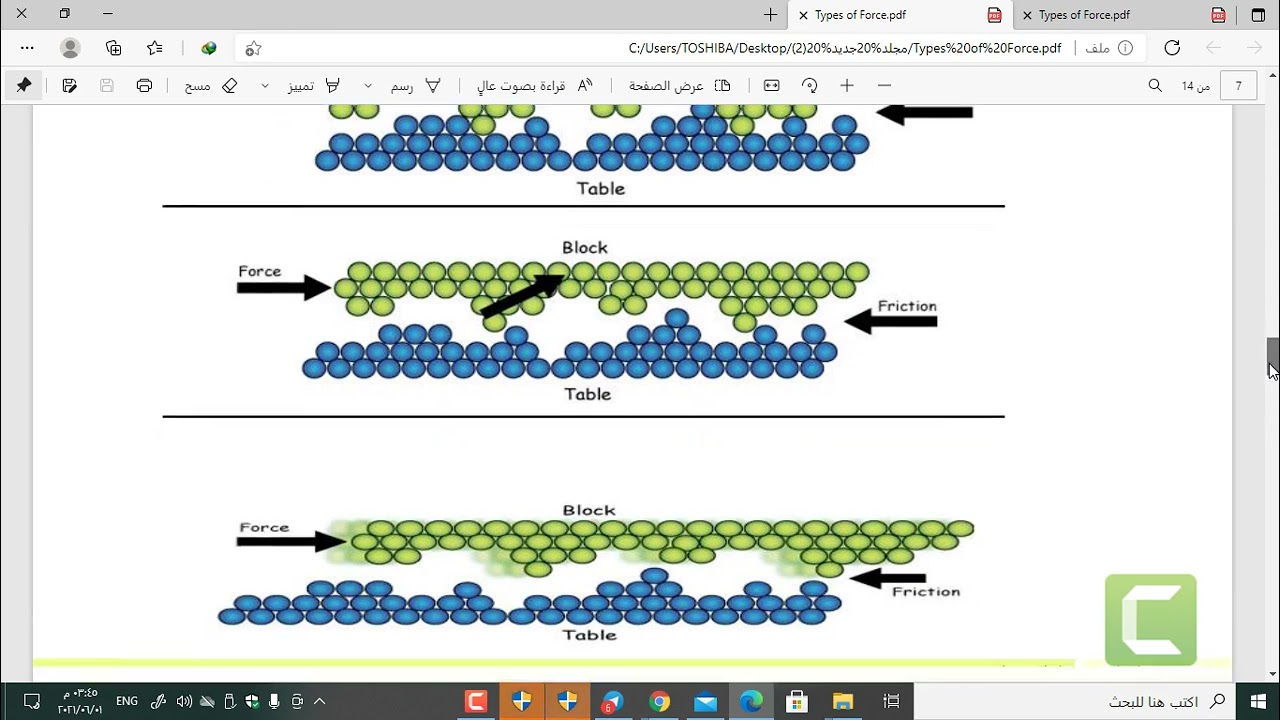Switch to the inactive Types of Force.pdf tab
Screen dimensions: 1280x720
[x=1125, y=15]
